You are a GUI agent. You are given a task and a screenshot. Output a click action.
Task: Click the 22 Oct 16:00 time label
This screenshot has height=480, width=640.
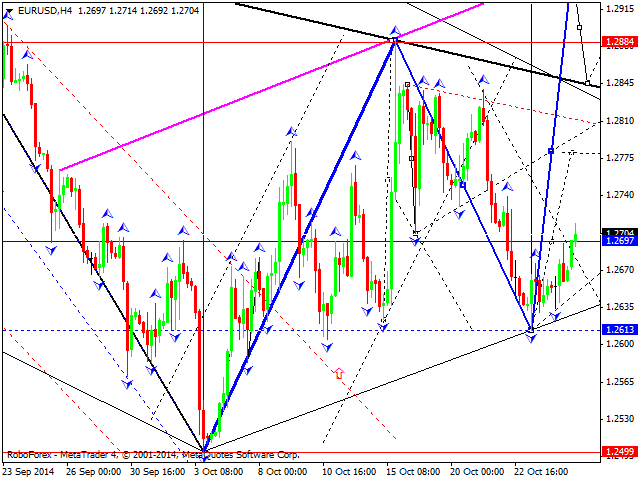541,472
